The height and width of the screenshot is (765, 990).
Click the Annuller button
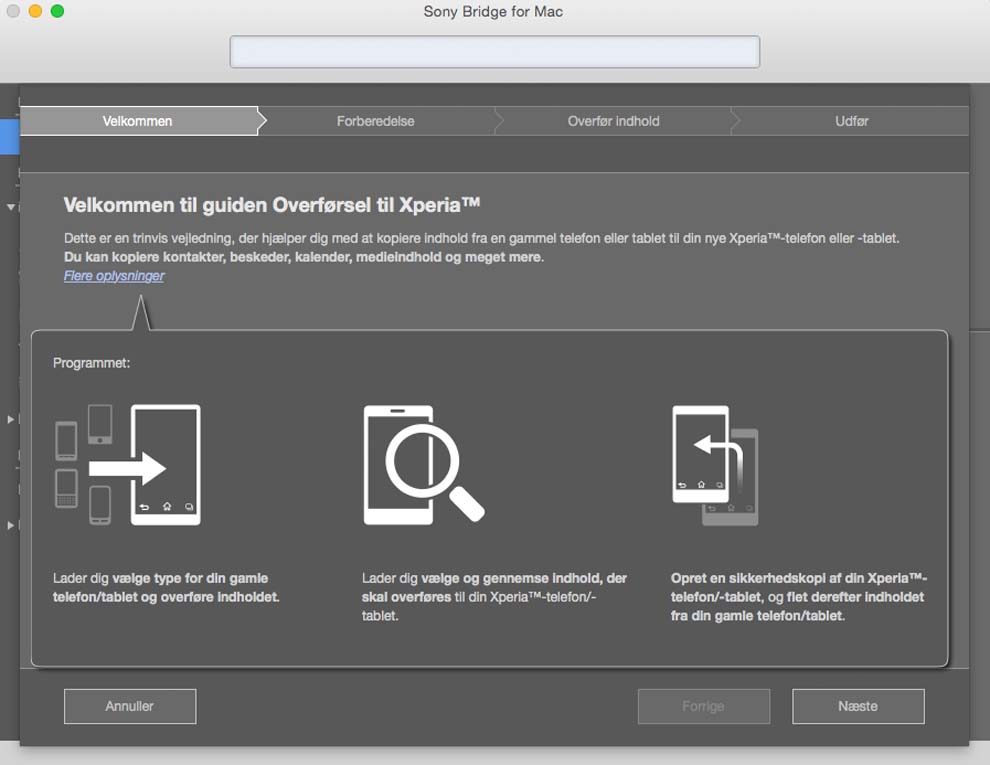[130, 706]
